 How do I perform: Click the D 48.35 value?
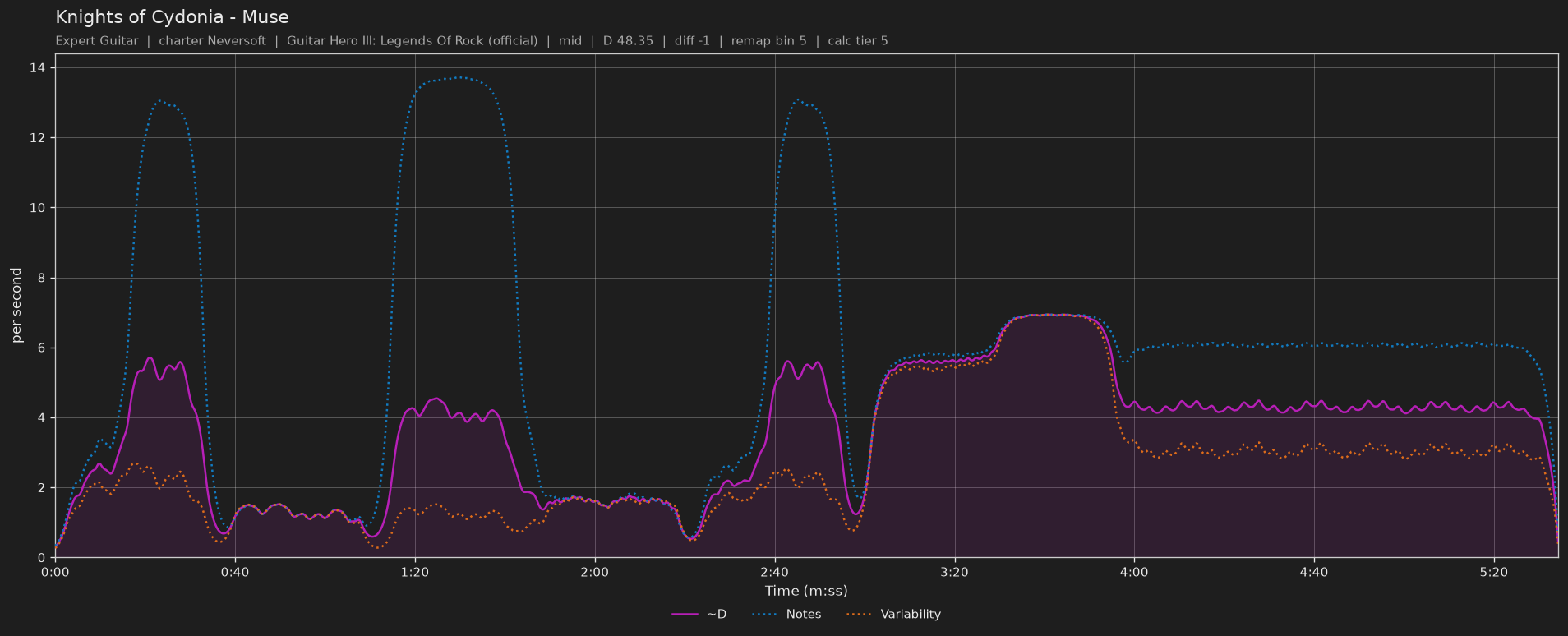[628, 41]
